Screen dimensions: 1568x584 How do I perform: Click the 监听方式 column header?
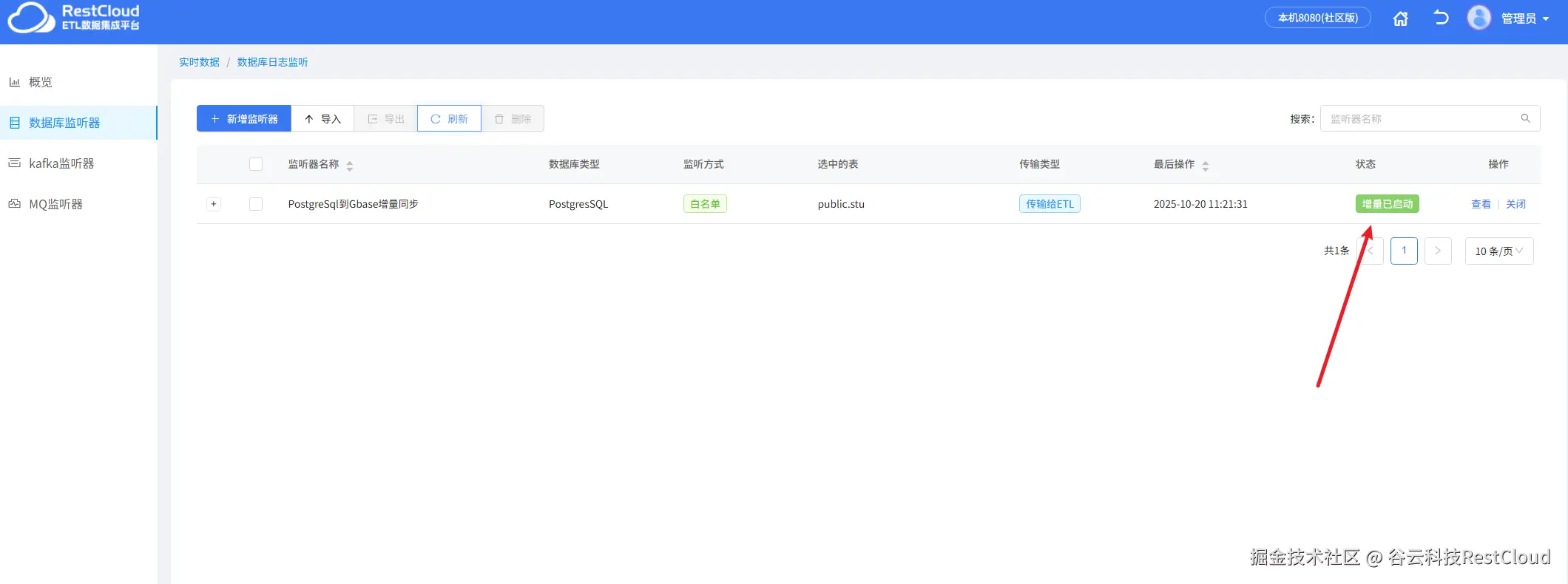point(703,164)
